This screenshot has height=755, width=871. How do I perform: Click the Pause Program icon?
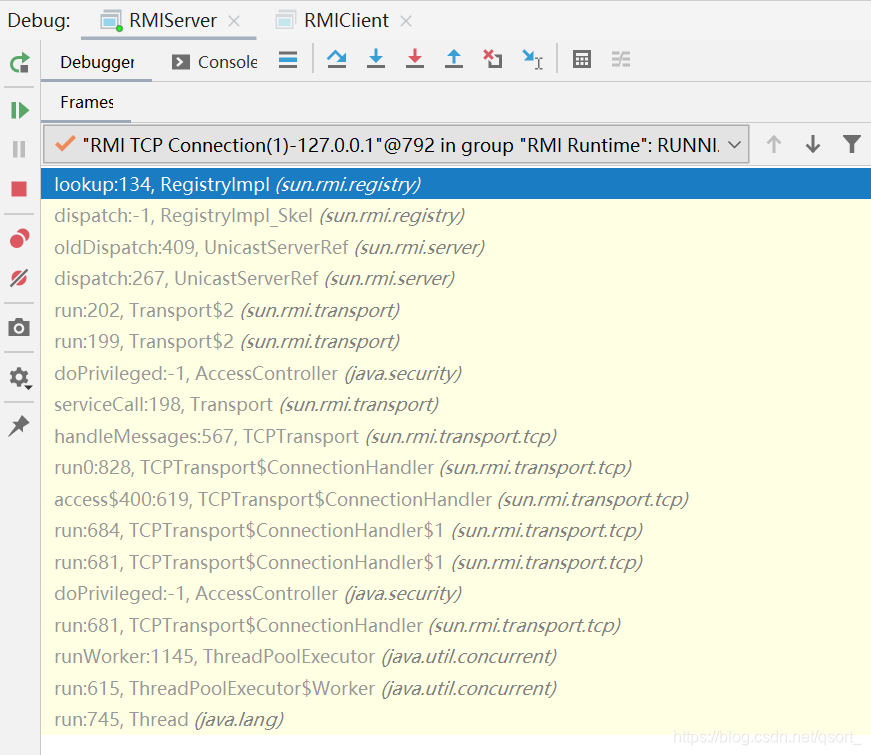(x=19, y=149)
